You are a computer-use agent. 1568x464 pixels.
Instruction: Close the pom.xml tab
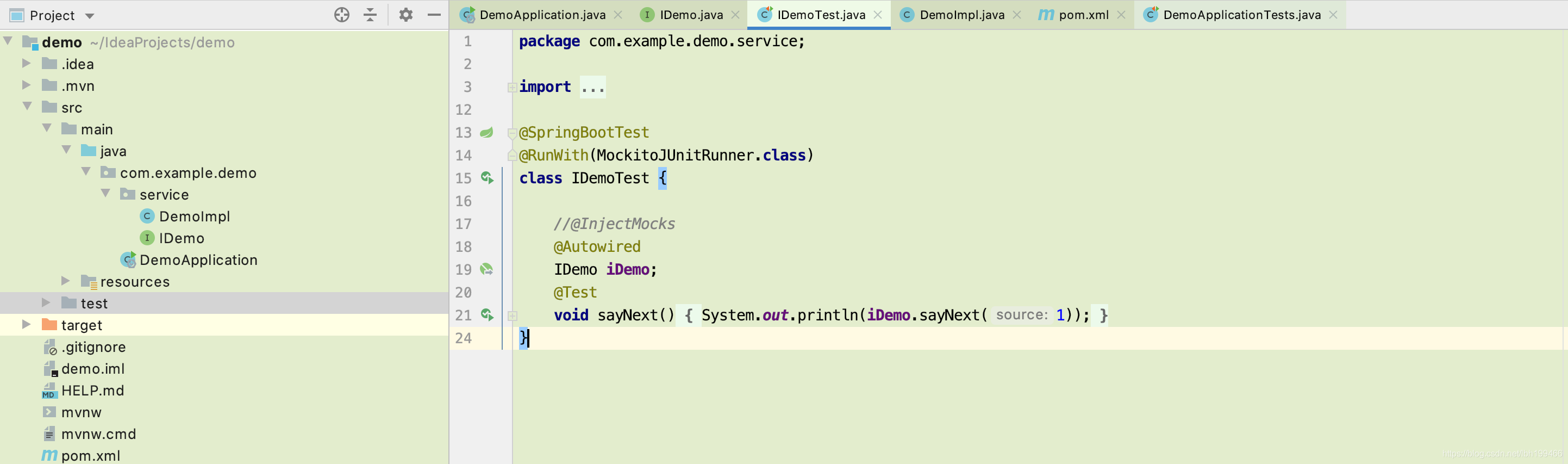point(1121,15)
